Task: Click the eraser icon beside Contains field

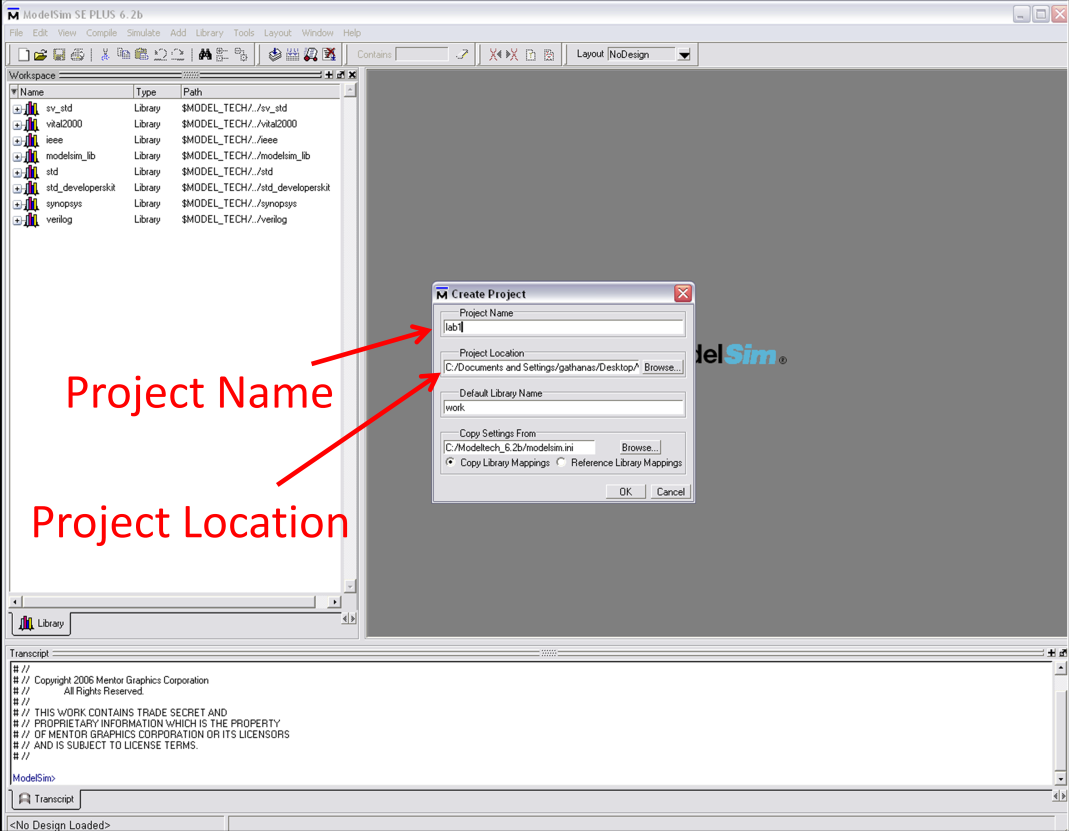Action: (462, 55)
